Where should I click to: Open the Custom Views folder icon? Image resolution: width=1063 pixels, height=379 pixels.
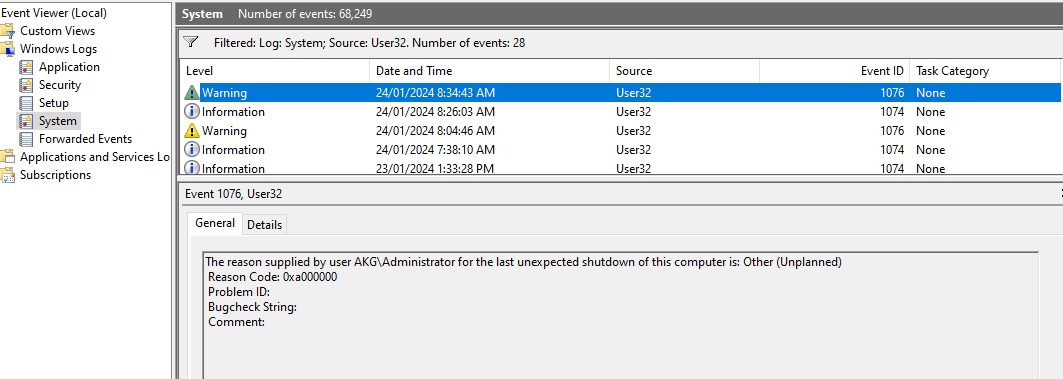pyautogui.click(x=7, y=31)
